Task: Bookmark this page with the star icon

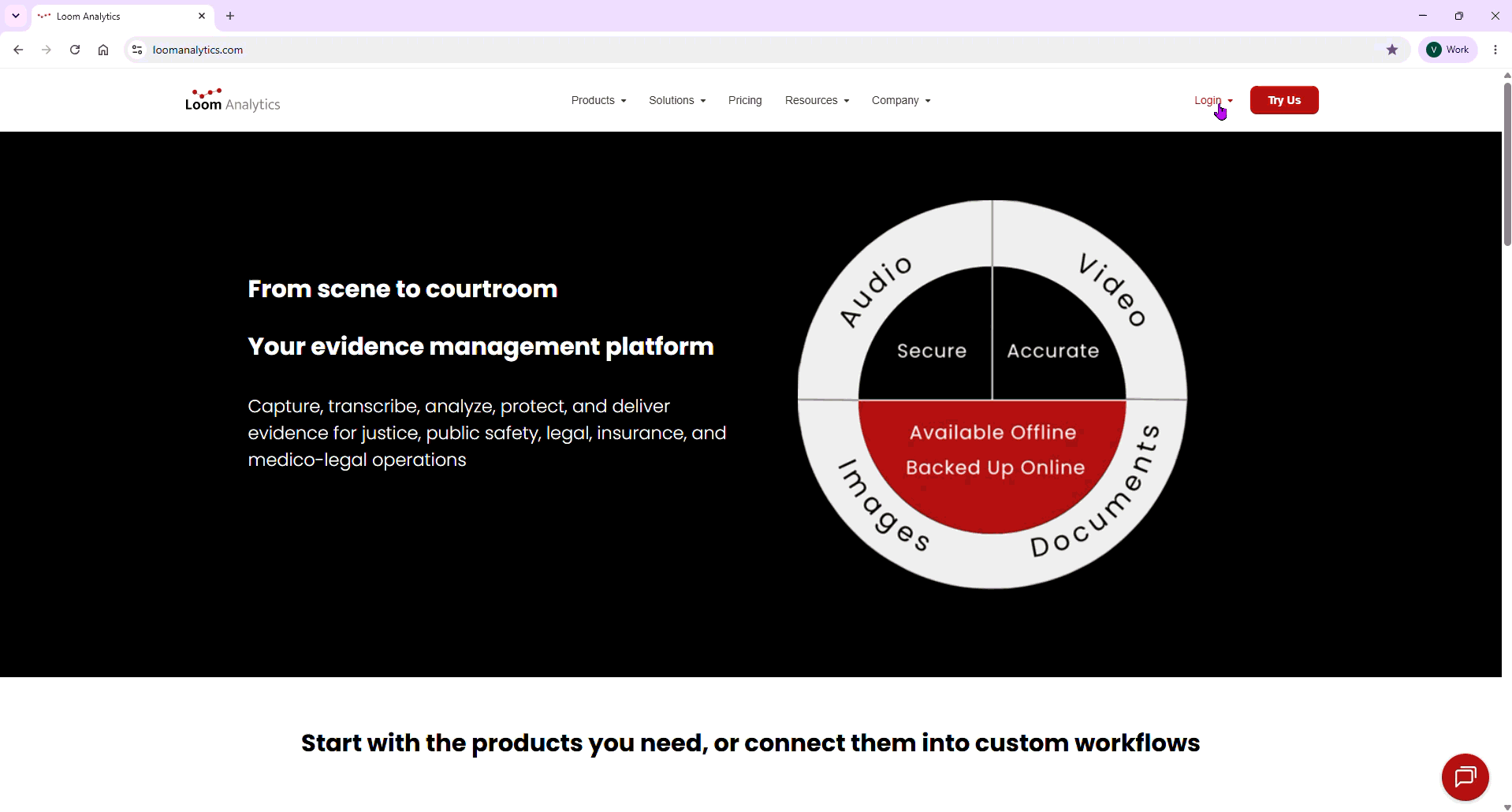Action: coord(1392,50)
